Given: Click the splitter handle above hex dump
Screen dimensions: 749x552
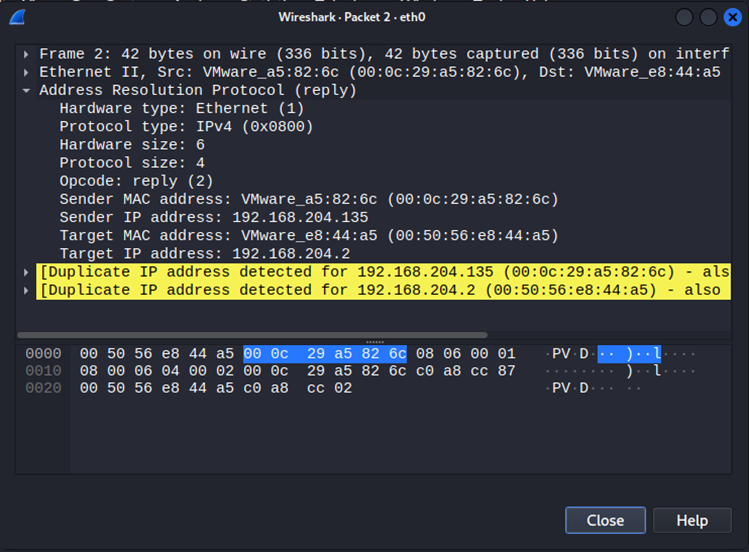Looking at the screenshot, I should (x=374, y=342).
